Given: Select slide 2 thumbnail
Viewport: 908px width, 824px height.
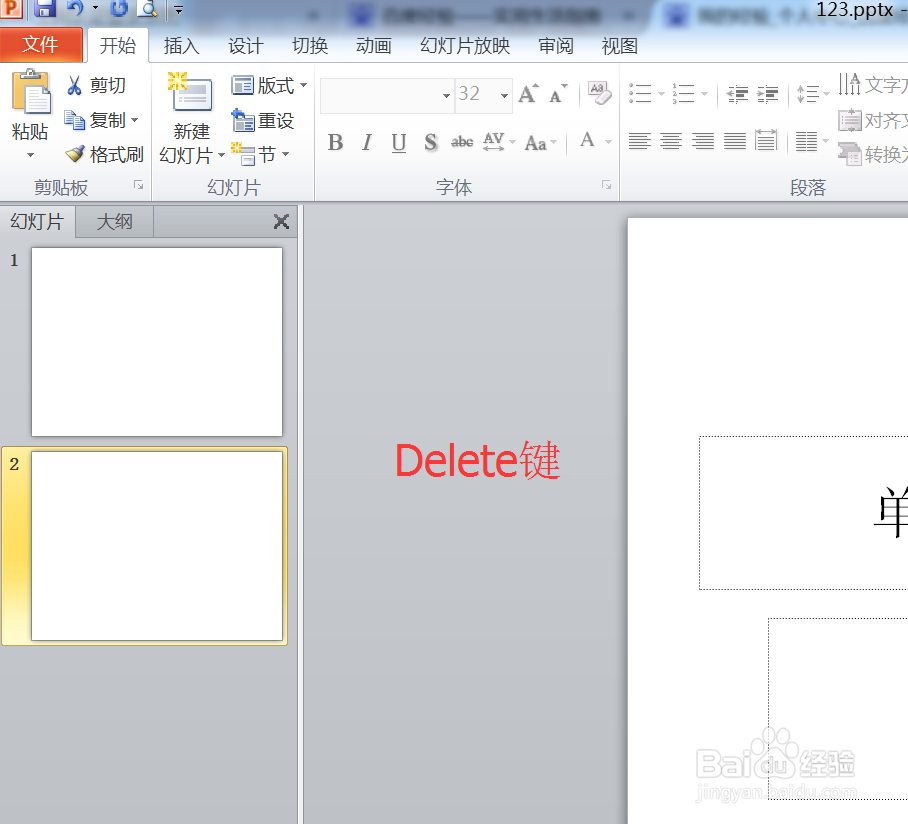Looking at the screenshot, I should tap(157, 546).
